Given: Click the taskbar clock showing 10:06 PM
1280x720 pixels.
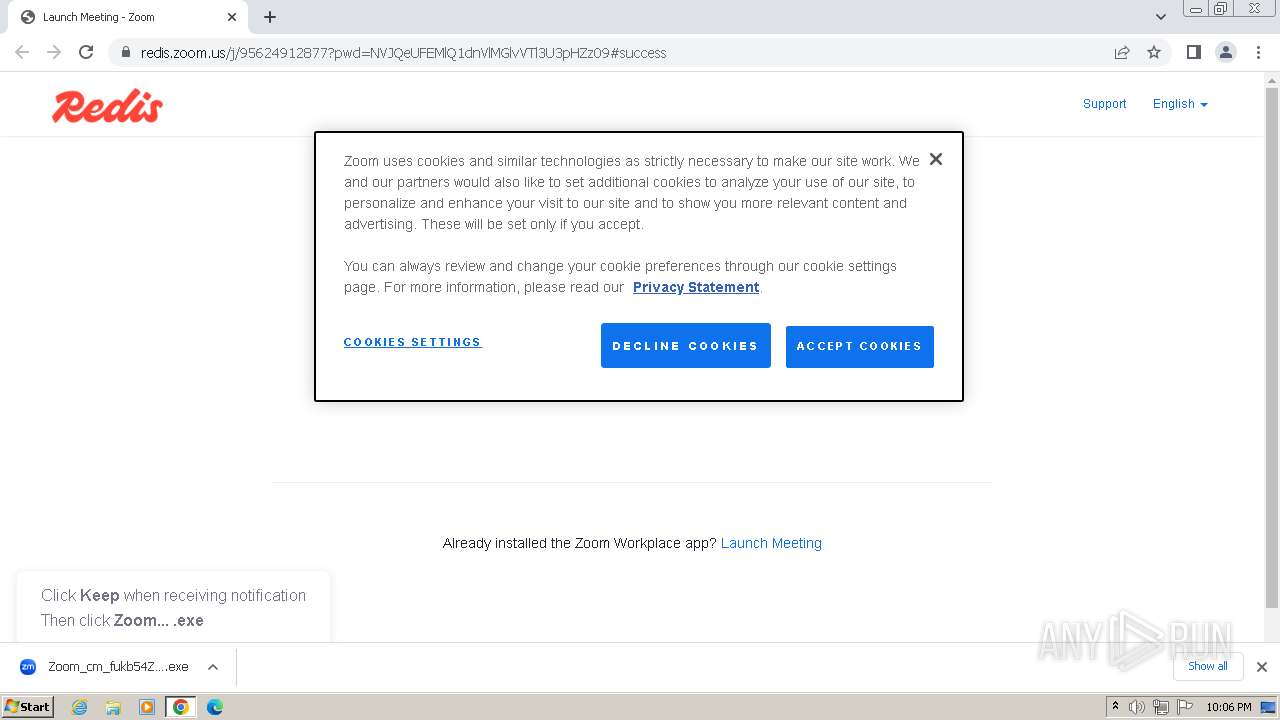Looking at the screenshot, I should (x=1228, y=707).
